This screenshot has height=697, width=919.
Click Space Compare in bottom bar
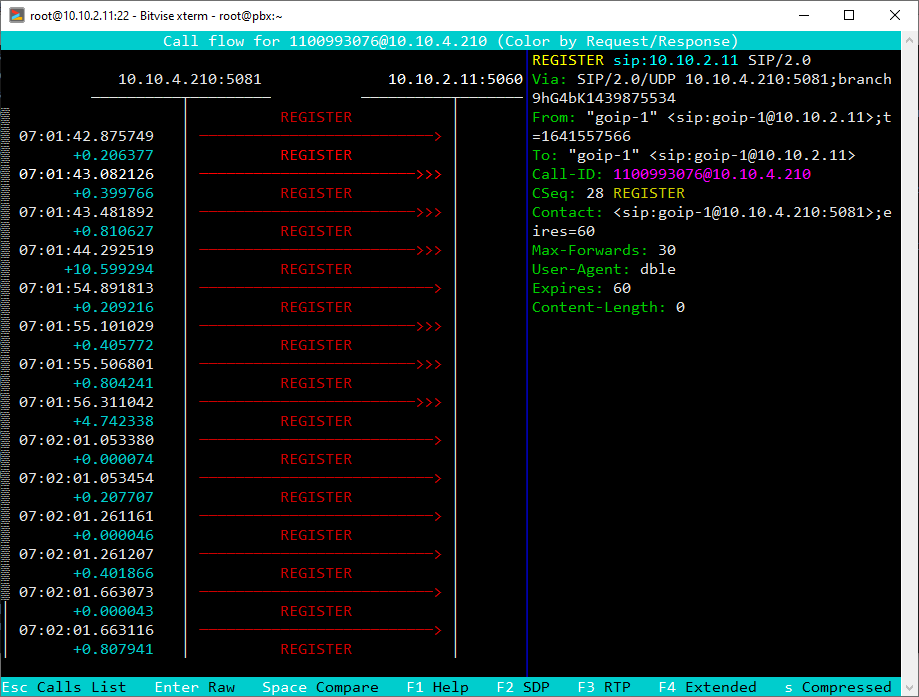[x=320, y=687]
